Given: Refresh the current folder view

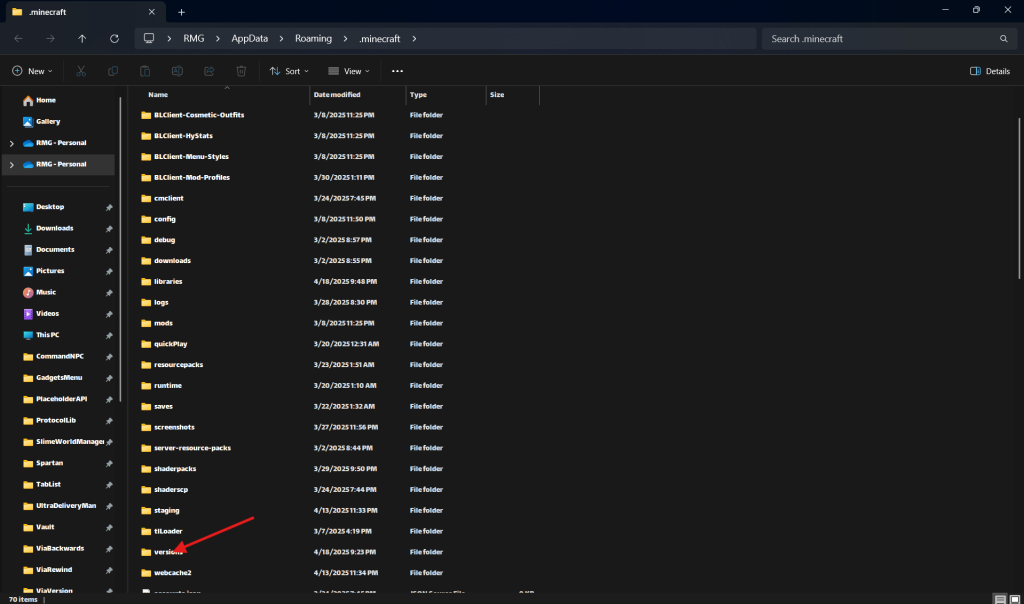Looking at the screenshot, I should [x=114, y=39].
